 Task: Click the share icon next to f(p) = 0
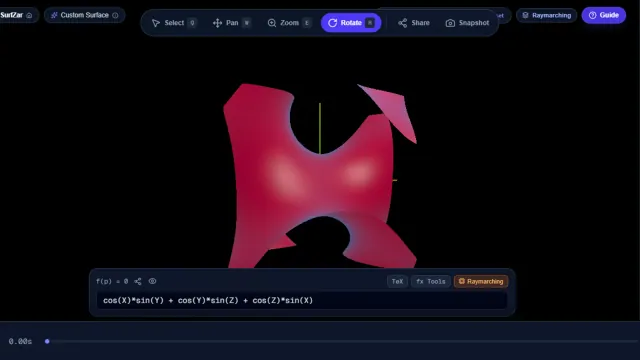tap(138, 281)
